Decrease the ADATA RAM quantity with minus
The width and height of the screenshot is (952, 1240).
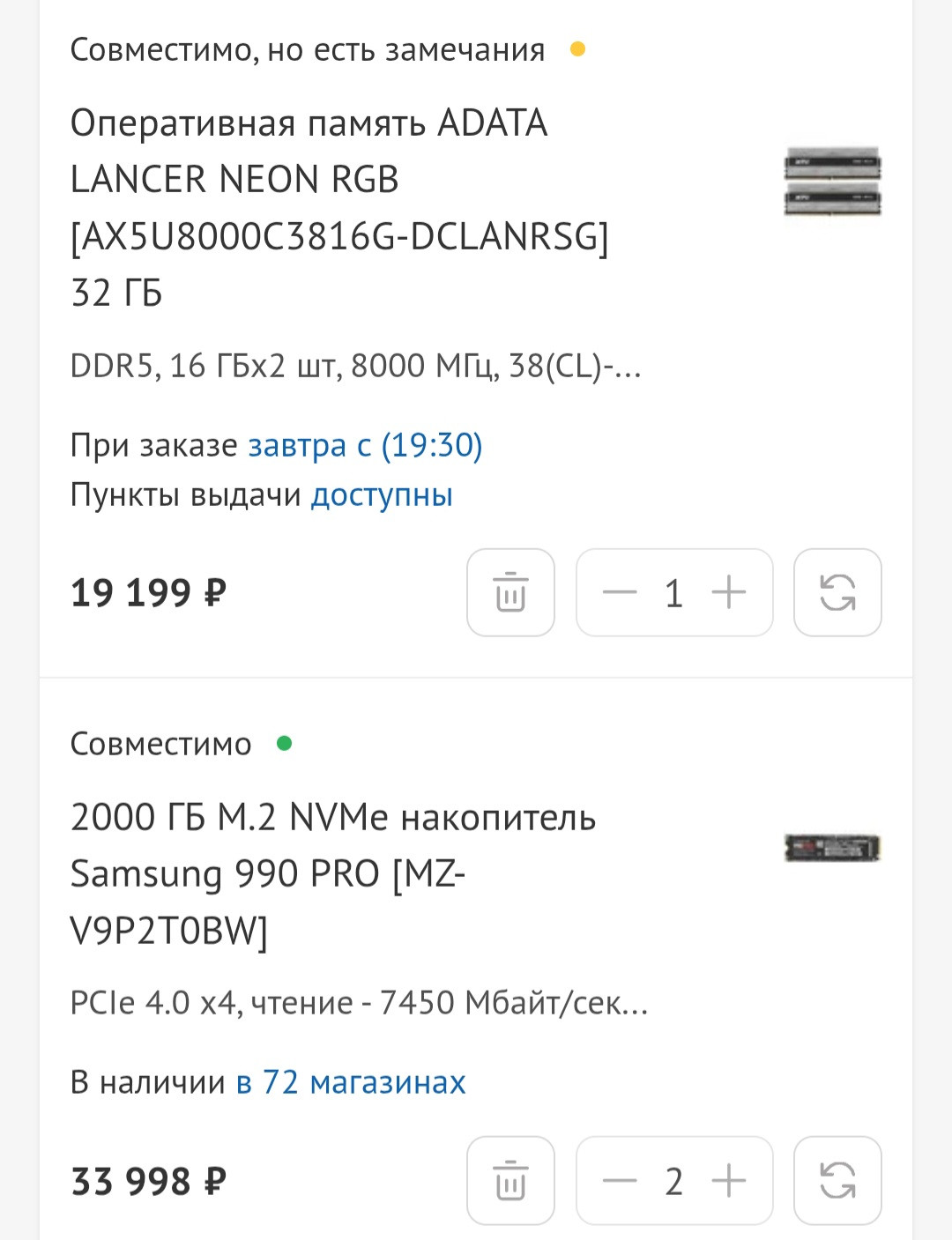[x=620, y=592]
